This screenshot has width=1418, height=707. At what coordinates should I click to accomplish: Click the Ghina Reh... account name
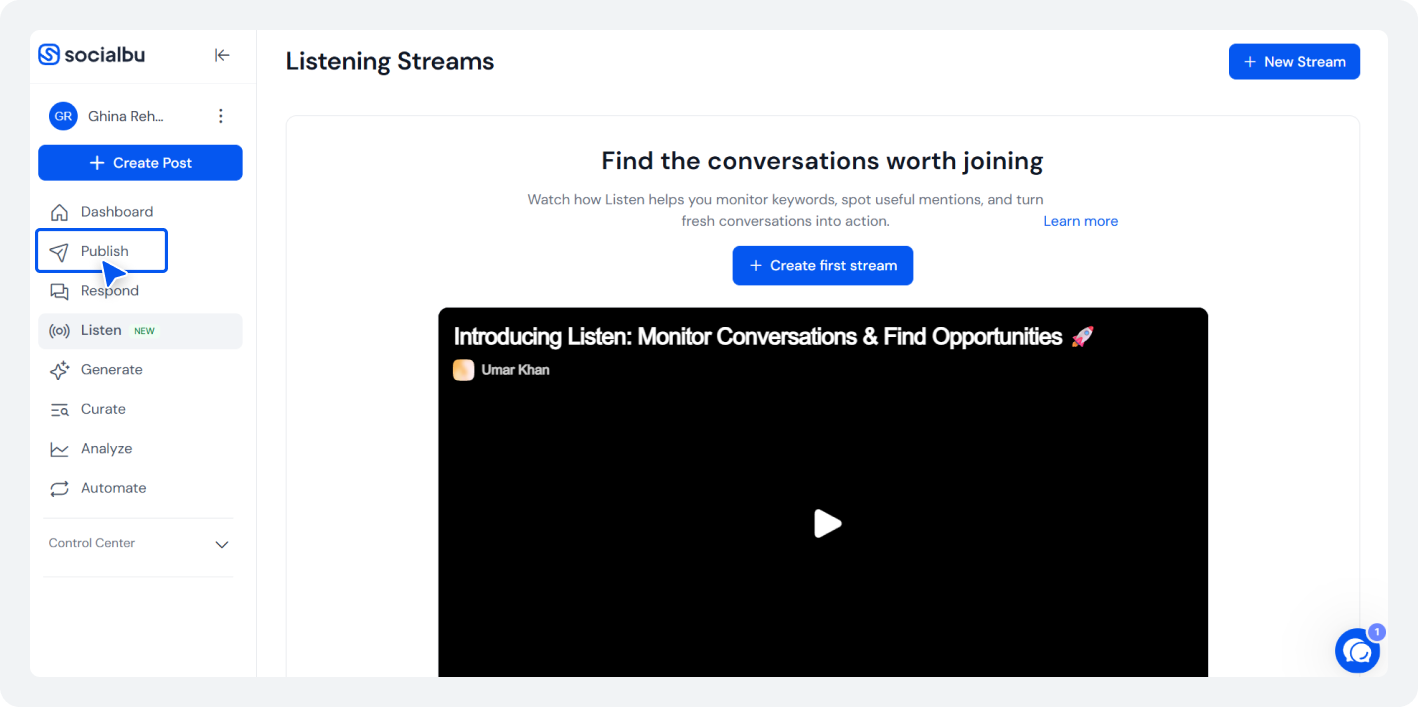click(126, 116)
